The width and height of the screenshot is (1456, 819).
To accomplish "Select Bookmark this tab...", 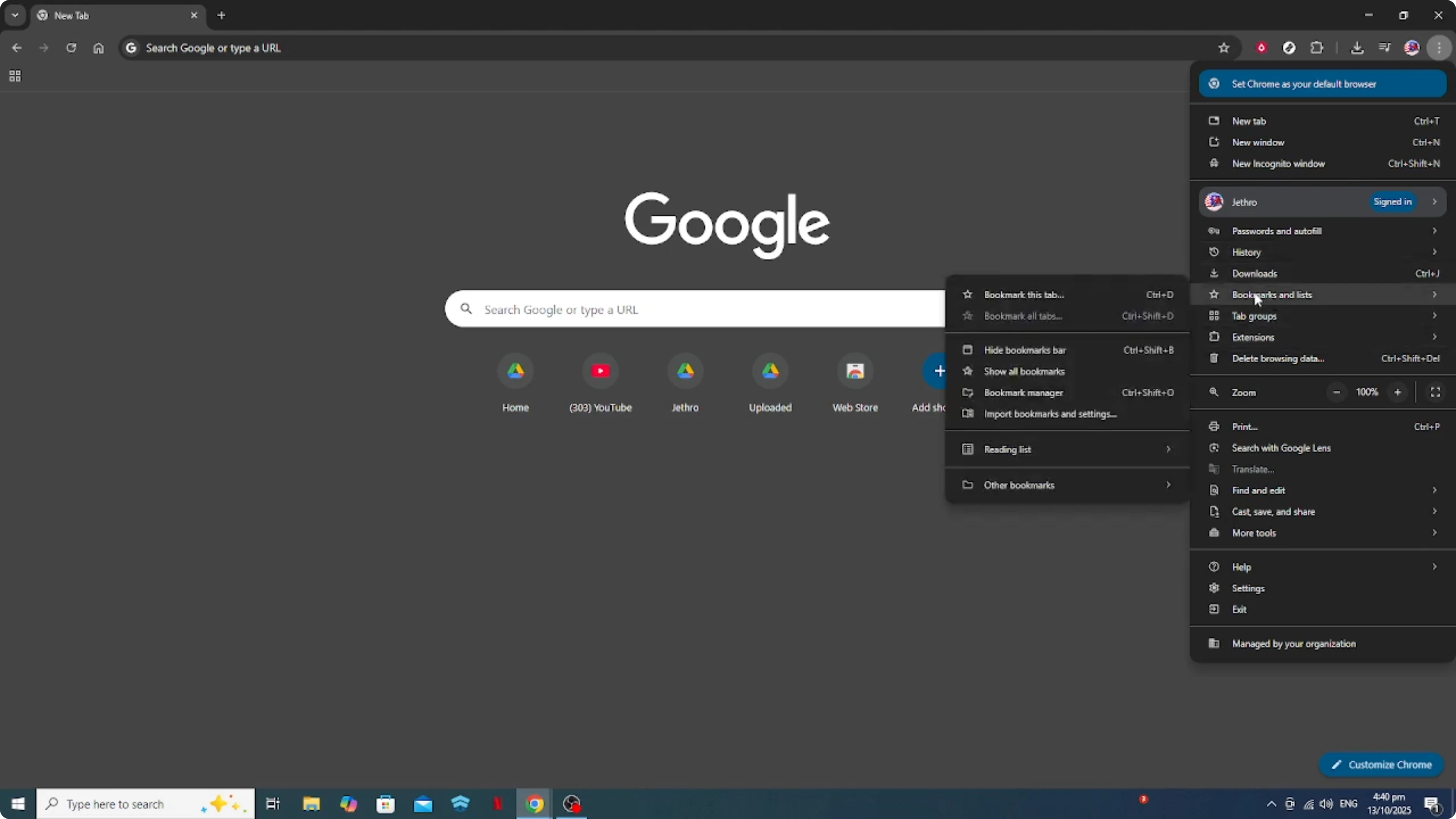I will (x=1067, y=294).
